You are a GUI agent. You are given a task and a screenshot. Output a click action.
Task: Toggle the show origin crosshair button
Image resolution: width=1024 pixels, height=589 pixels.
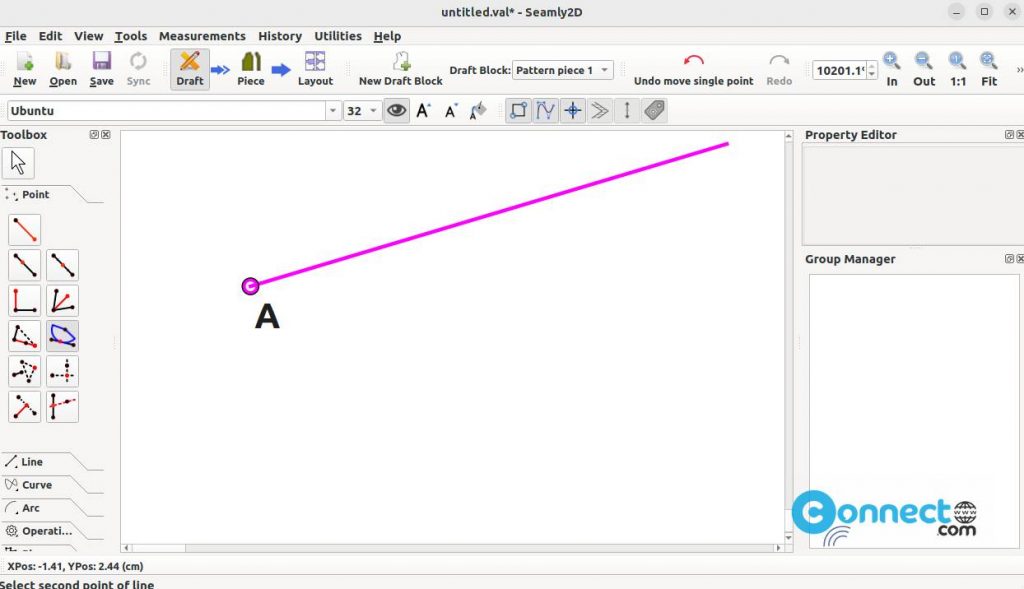pyautogui.click(x=572, y=110)
